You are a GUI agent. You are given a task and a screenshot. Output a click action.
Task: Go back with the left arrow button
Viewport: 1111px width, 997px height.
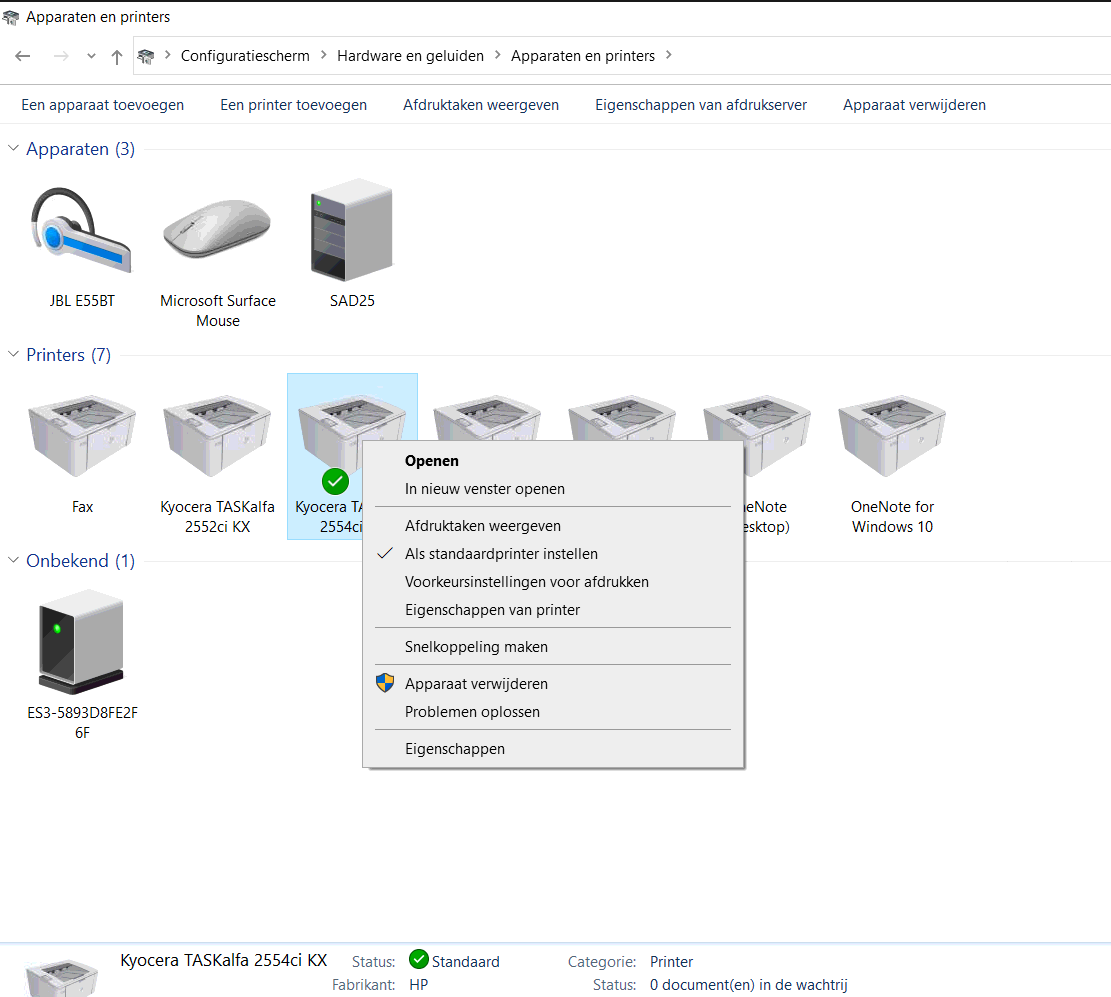(23, 56)
